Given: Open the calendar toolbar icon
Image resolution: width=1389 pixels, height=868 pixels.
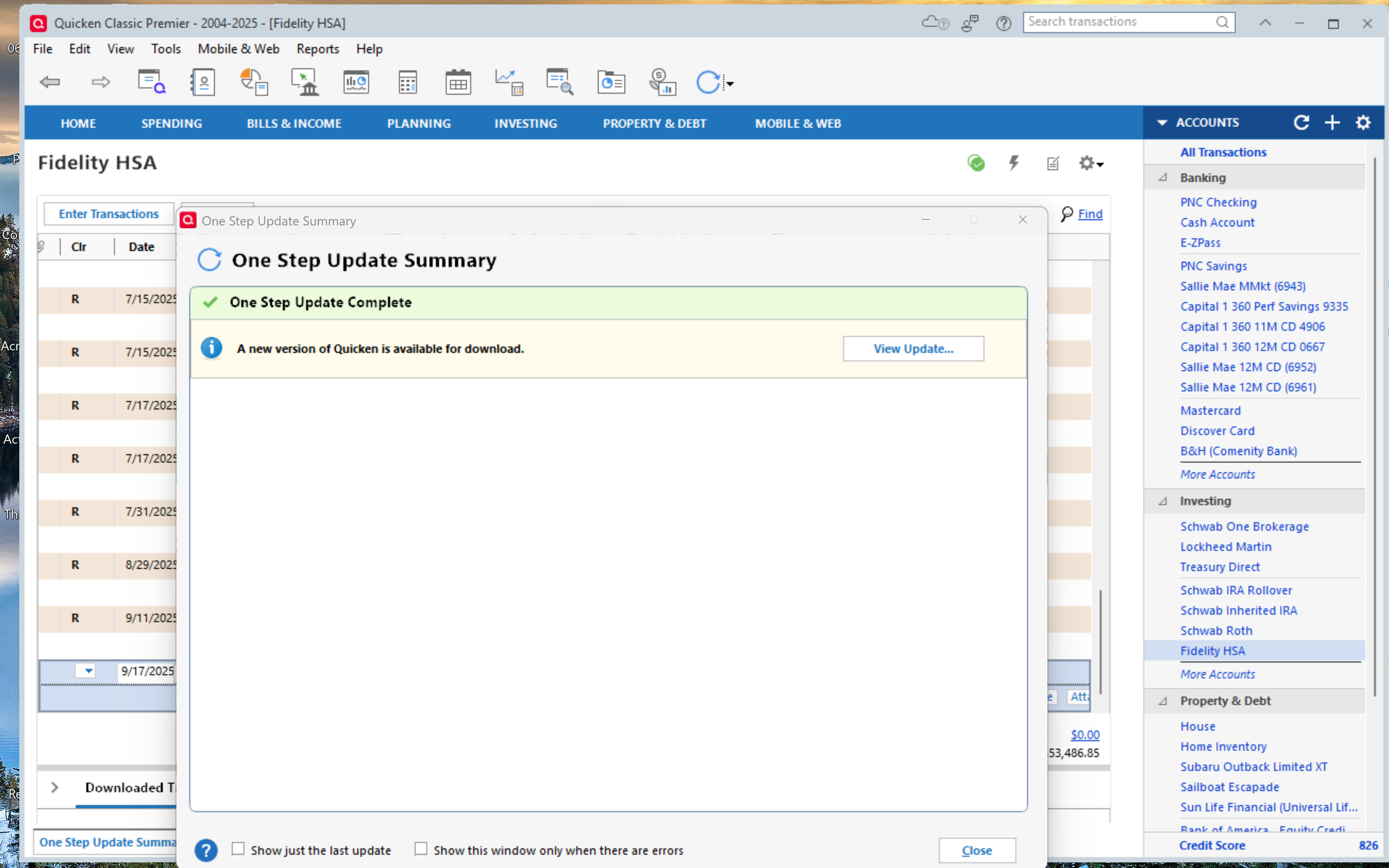Looking at the screenshot, I should coord(458,83).
